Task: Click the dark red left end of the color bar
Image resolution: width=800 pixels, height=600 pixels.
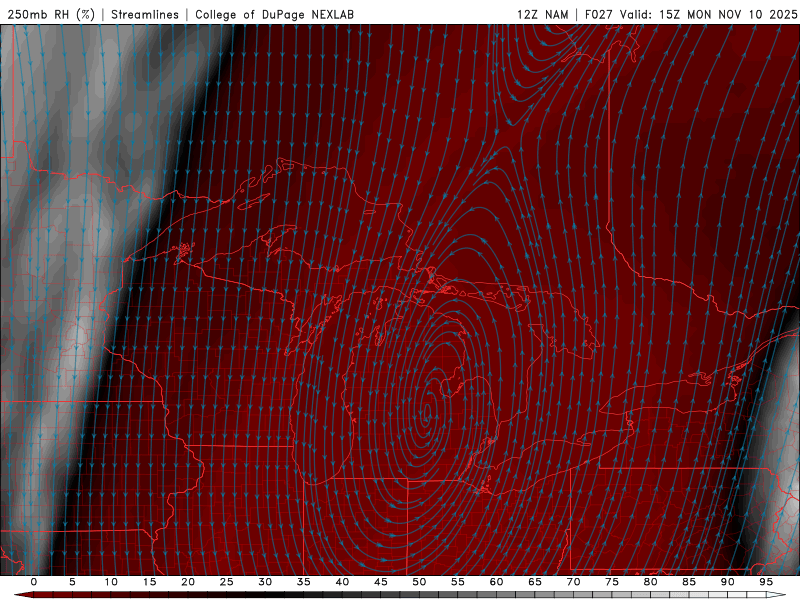Action: click(23, 595)
